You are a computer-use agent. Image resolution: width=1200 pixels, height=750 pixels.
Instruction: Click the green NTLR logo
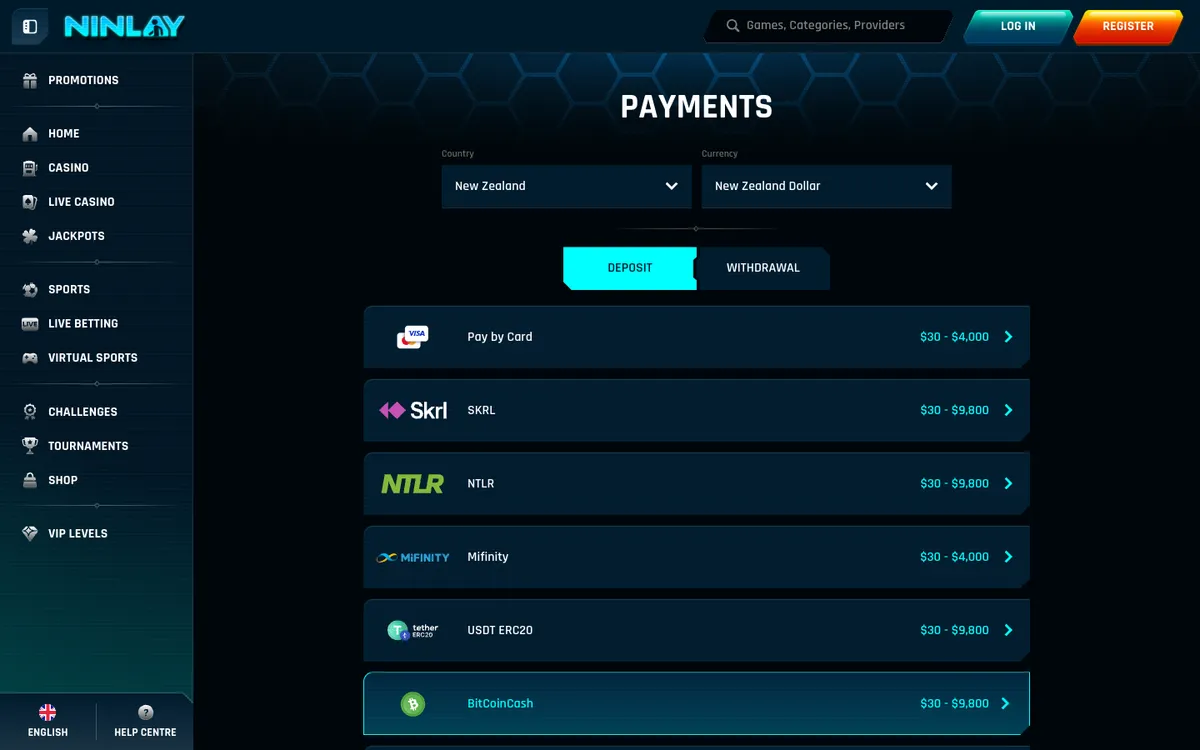[x=412, y=484]
